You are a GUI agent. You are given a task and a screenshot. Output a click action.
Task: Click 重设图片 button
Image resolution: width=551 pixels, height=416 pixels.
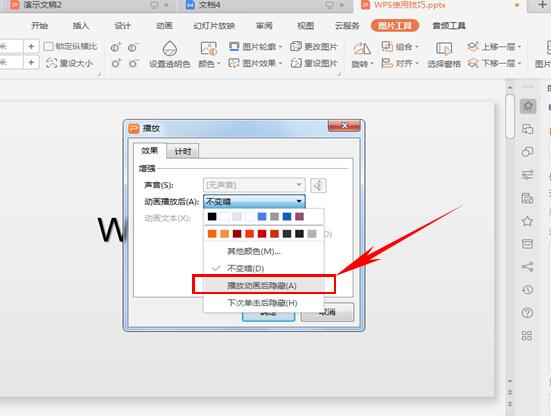pyautogui.click(x=314, y=63)
